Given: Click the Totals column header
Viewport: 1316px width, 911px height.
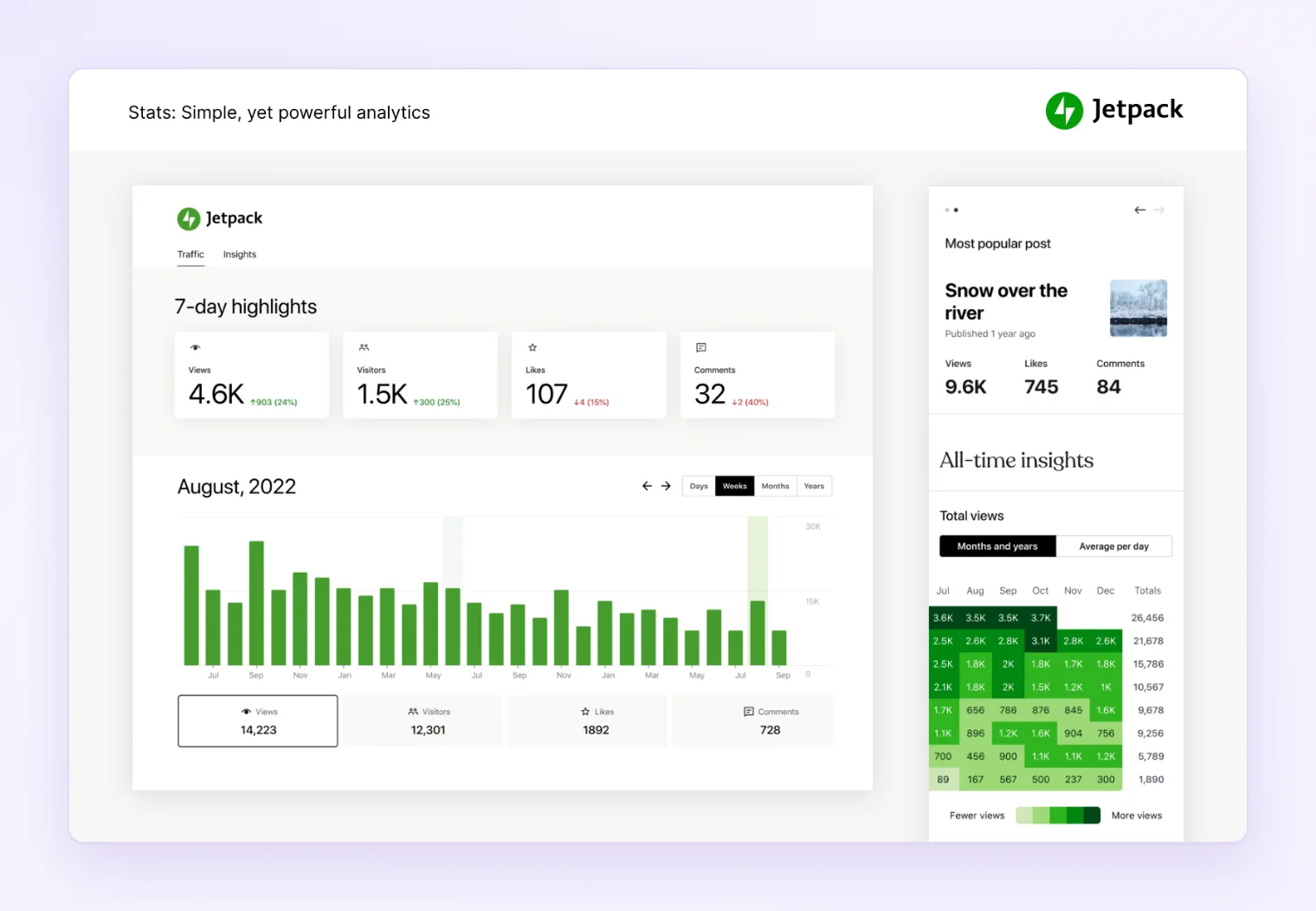Looking at the screenshot, I should [x=1147, y=591].
